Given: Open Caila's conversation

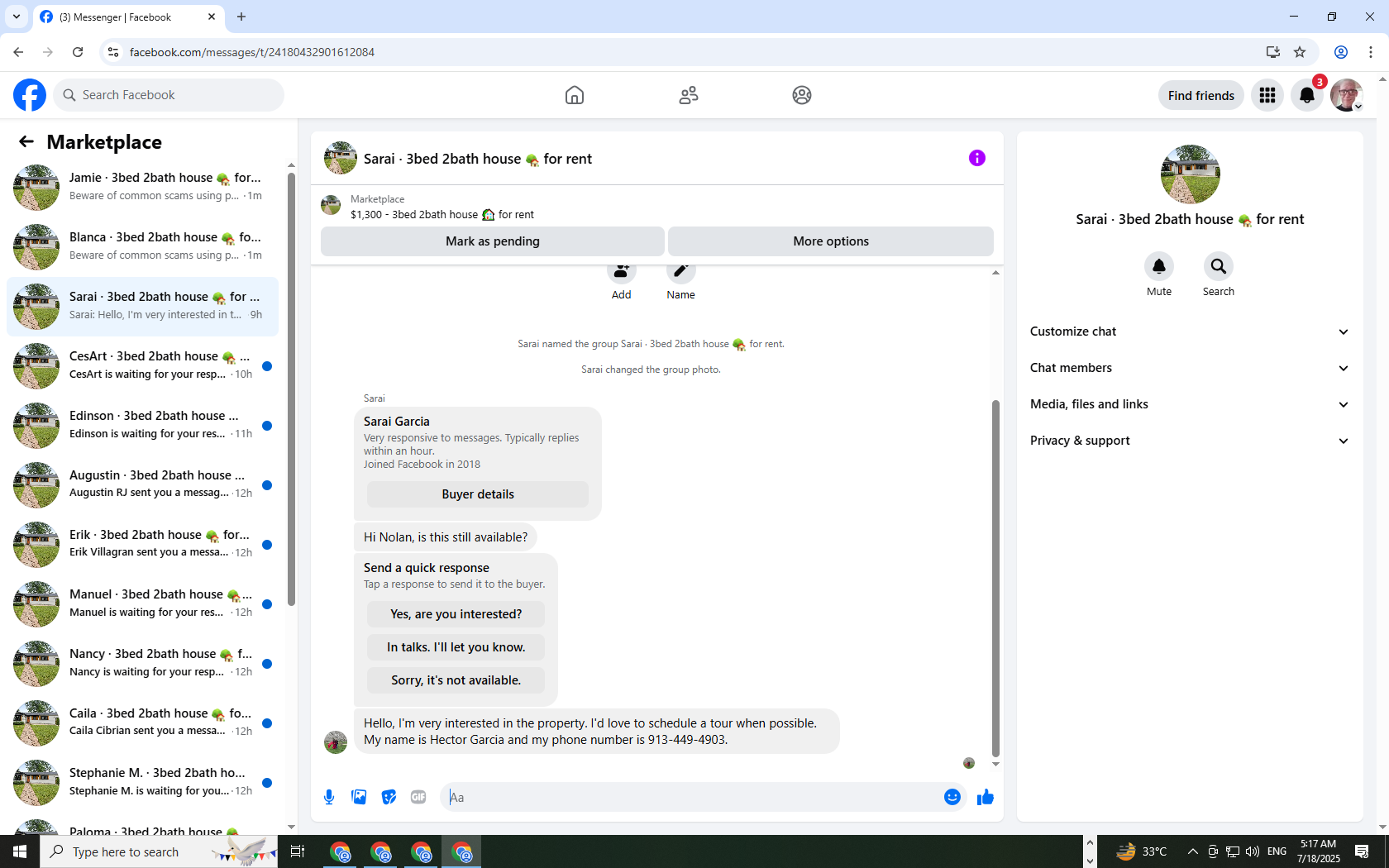Looking at the screenshot, I should click(x=142, y=723).
